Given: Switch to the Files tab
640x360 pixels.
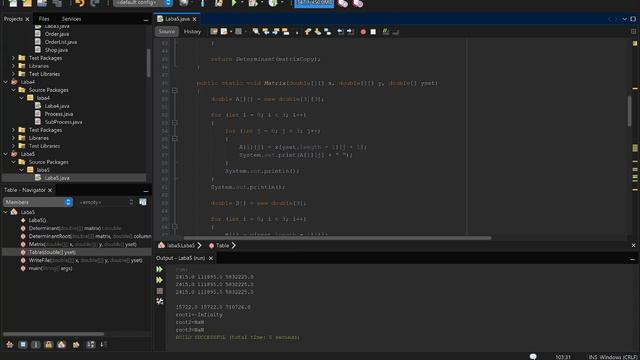Looking at the screenshot, I should 44,19.
